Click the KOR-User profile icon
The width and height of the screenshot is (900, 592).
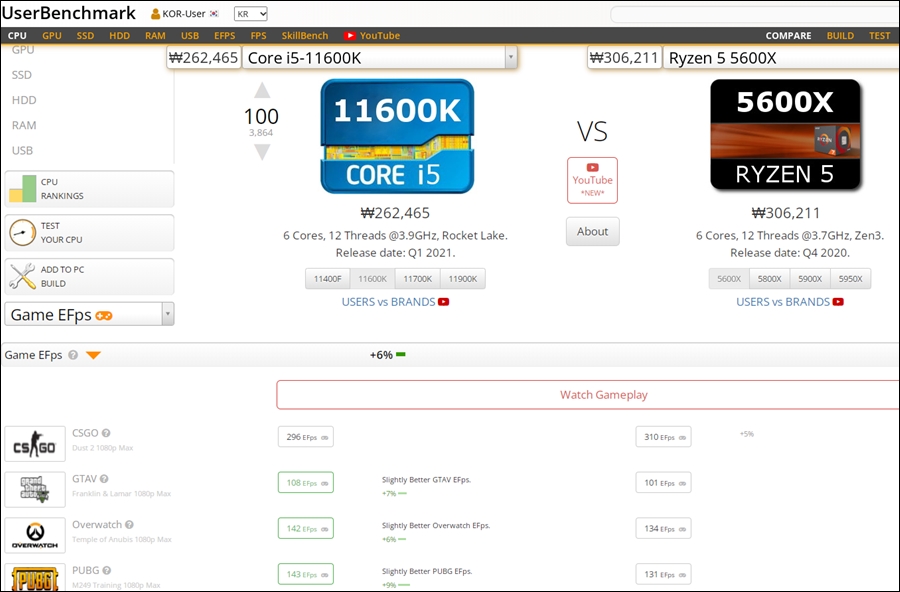coord(155,14)
